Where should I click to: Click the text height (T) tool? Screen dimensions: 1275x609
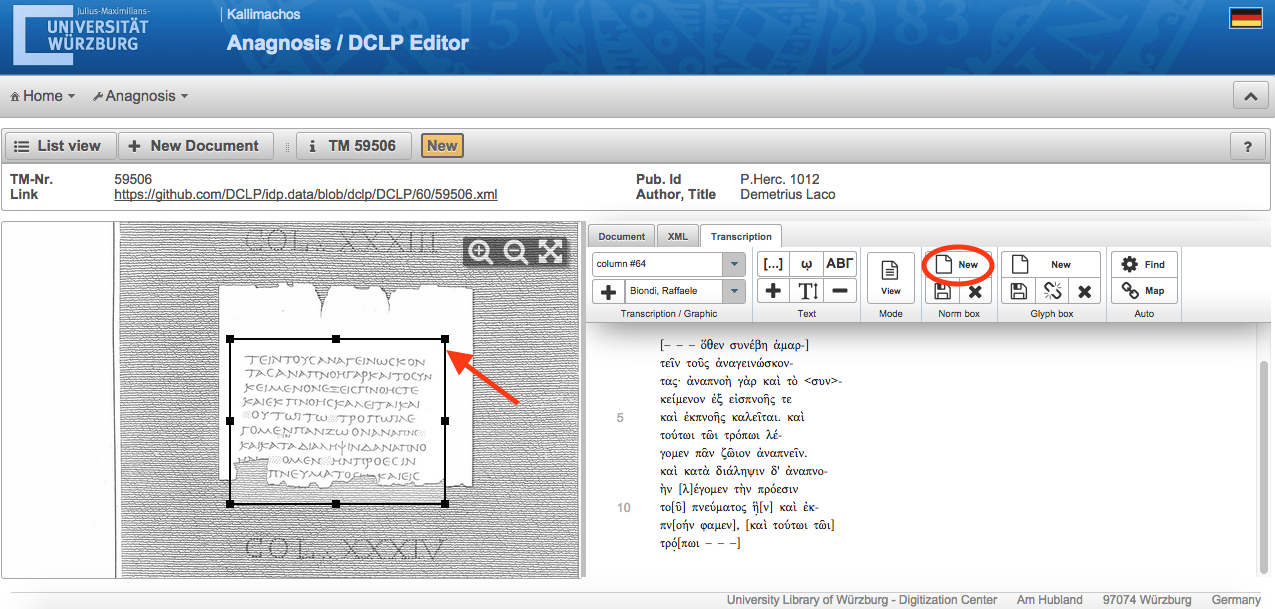[807, 292]
